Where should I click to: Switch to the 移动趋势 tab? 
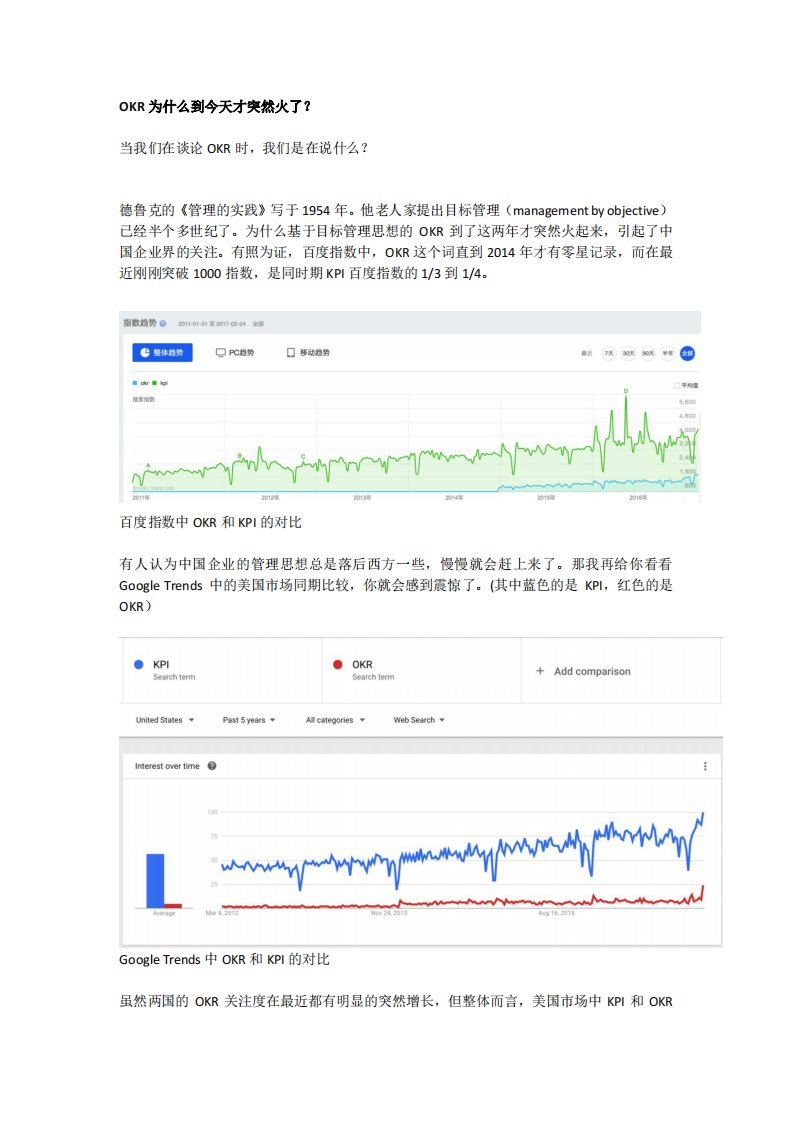click(x=307, y=353)
